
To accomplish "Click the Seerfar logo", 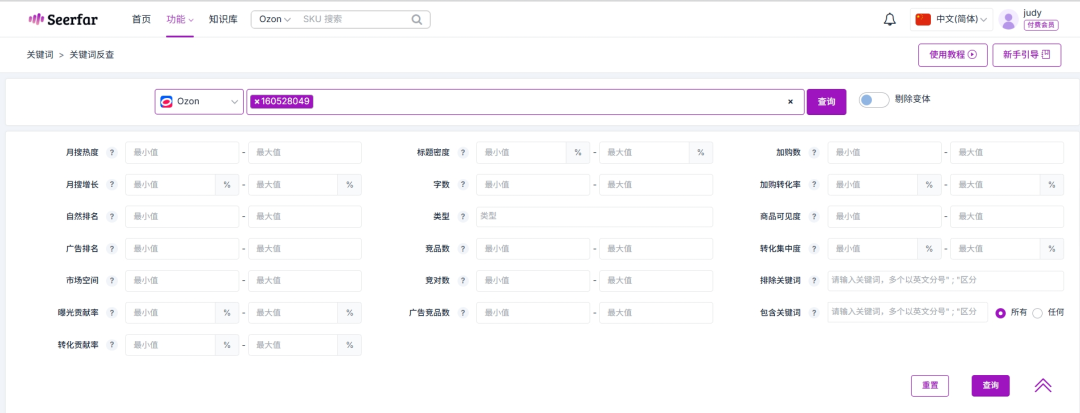I will [63, 19].
